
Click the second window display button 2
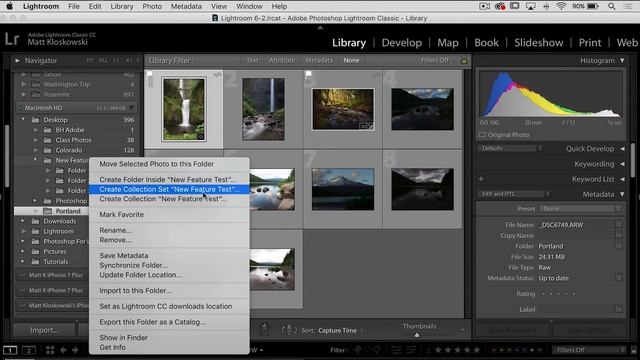(29, 350)
